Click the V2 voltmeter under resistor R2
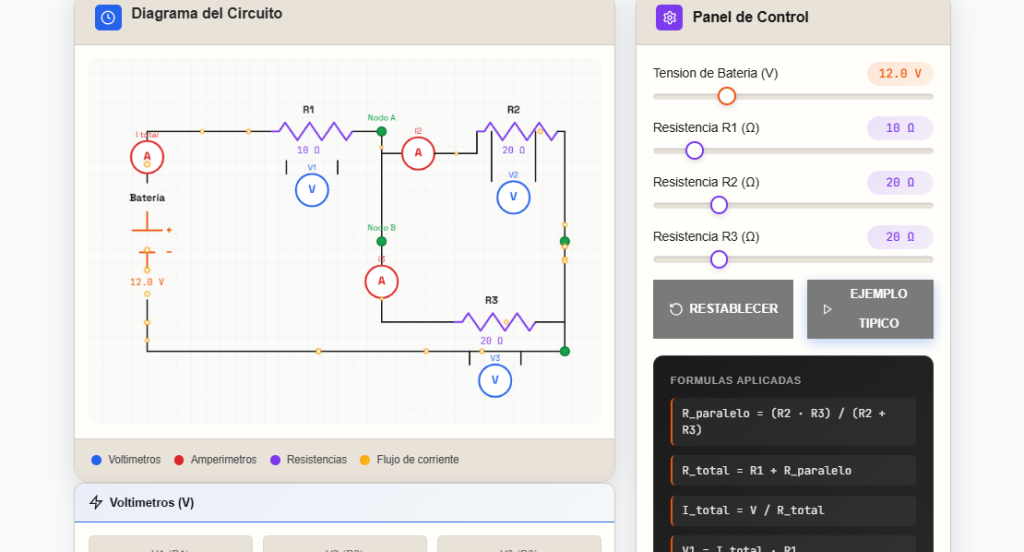Viewport: 1024px width, 552px height. 513,197
